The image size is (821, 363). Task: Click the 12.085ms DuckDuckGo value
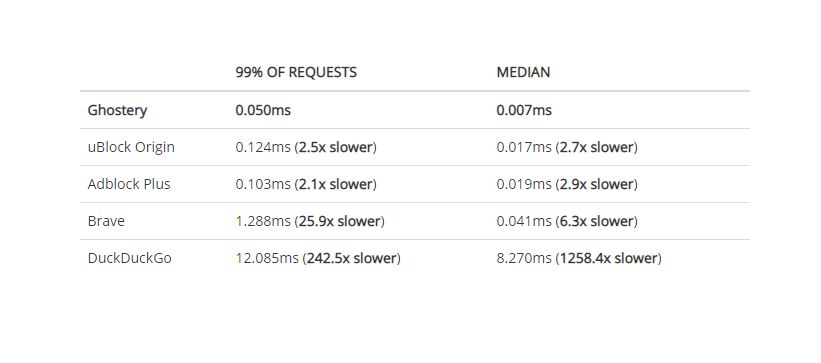click(x=267, y=258)
